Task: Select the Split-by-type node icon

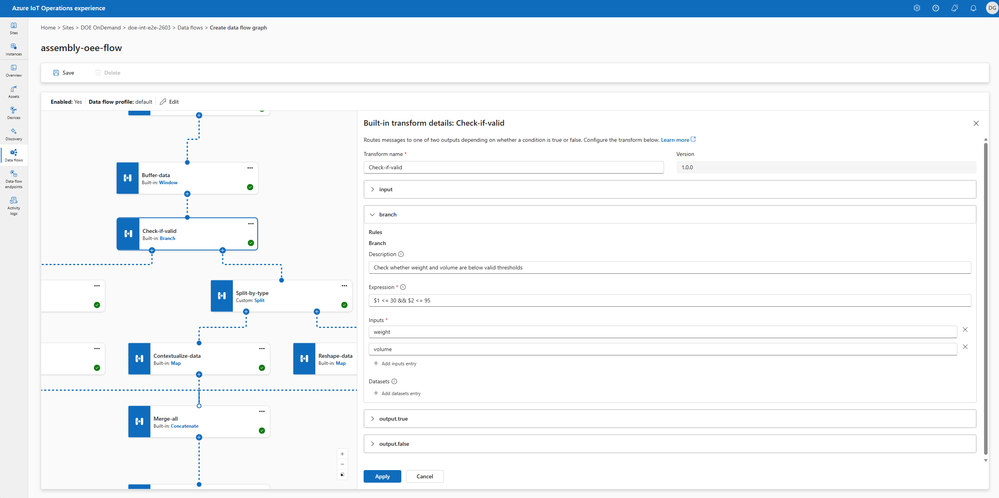Action: [x=221, y=295]
